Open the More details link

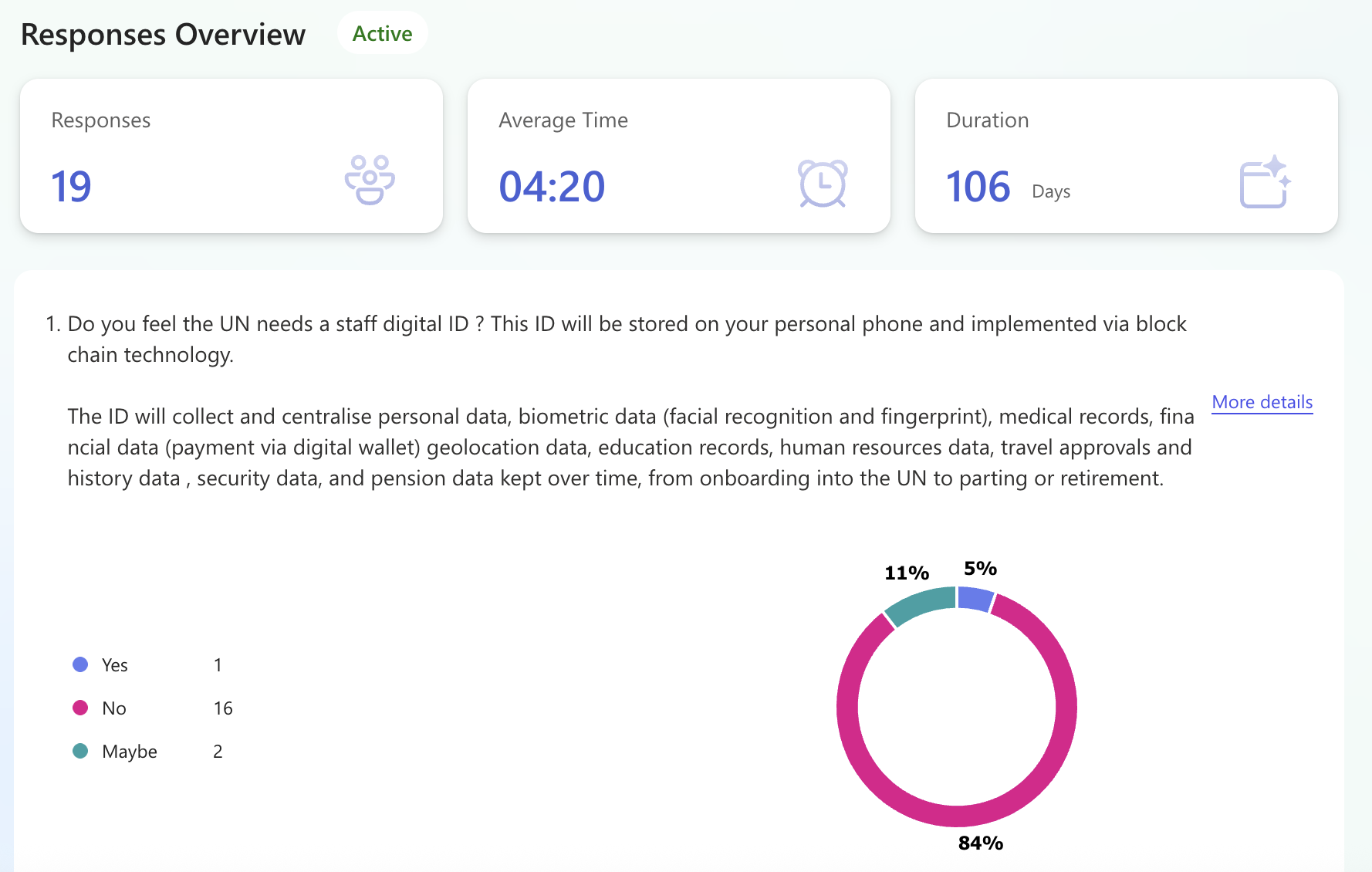click(x=1262, y=402)
